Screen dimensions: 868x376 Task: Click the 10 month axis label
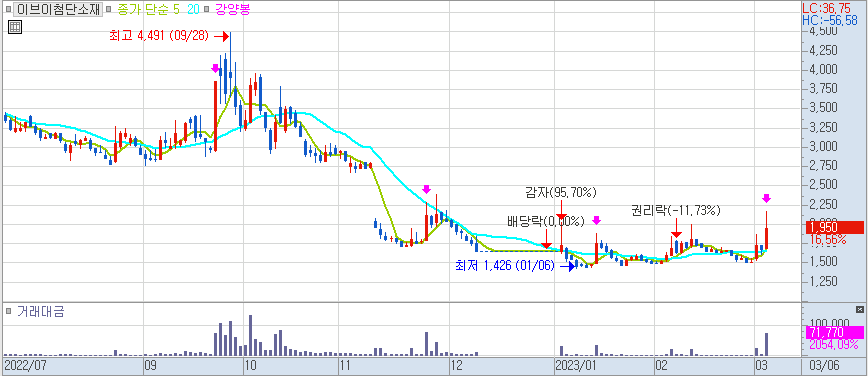(x=250, y=365)
